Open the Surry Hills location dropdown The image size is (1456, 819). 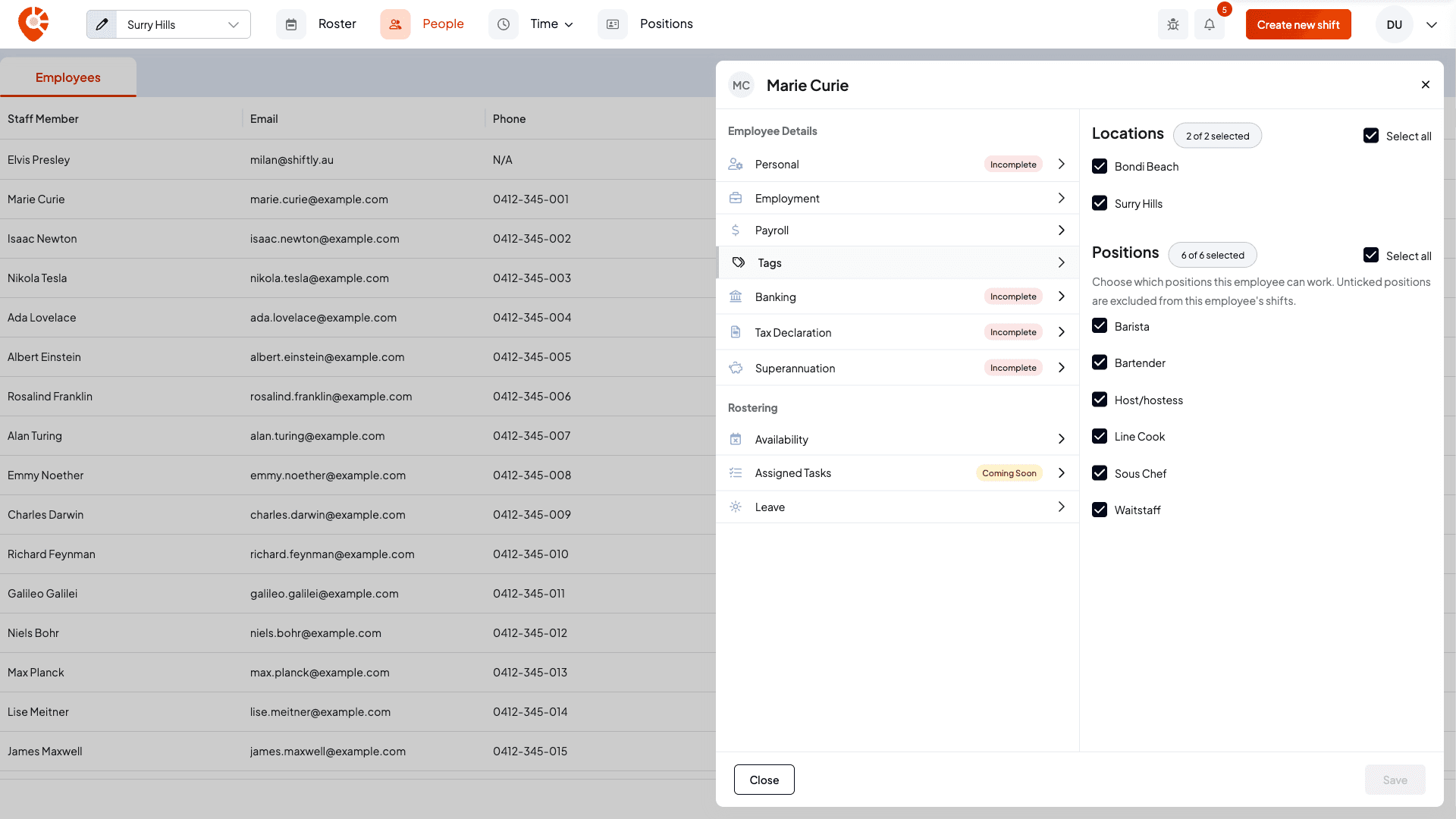pos(184,24)
